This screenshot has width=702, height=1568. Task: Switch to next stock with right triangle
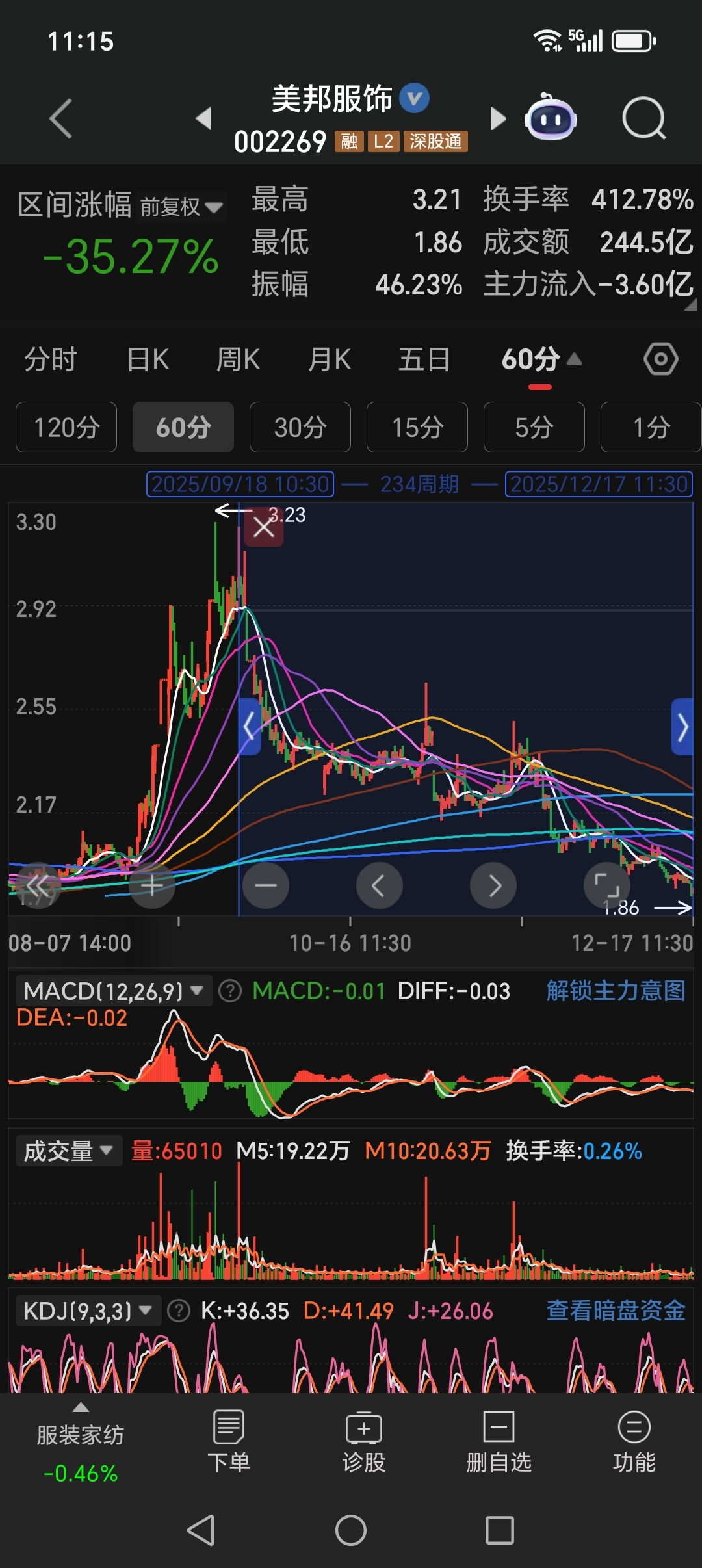tap(497, 118)
